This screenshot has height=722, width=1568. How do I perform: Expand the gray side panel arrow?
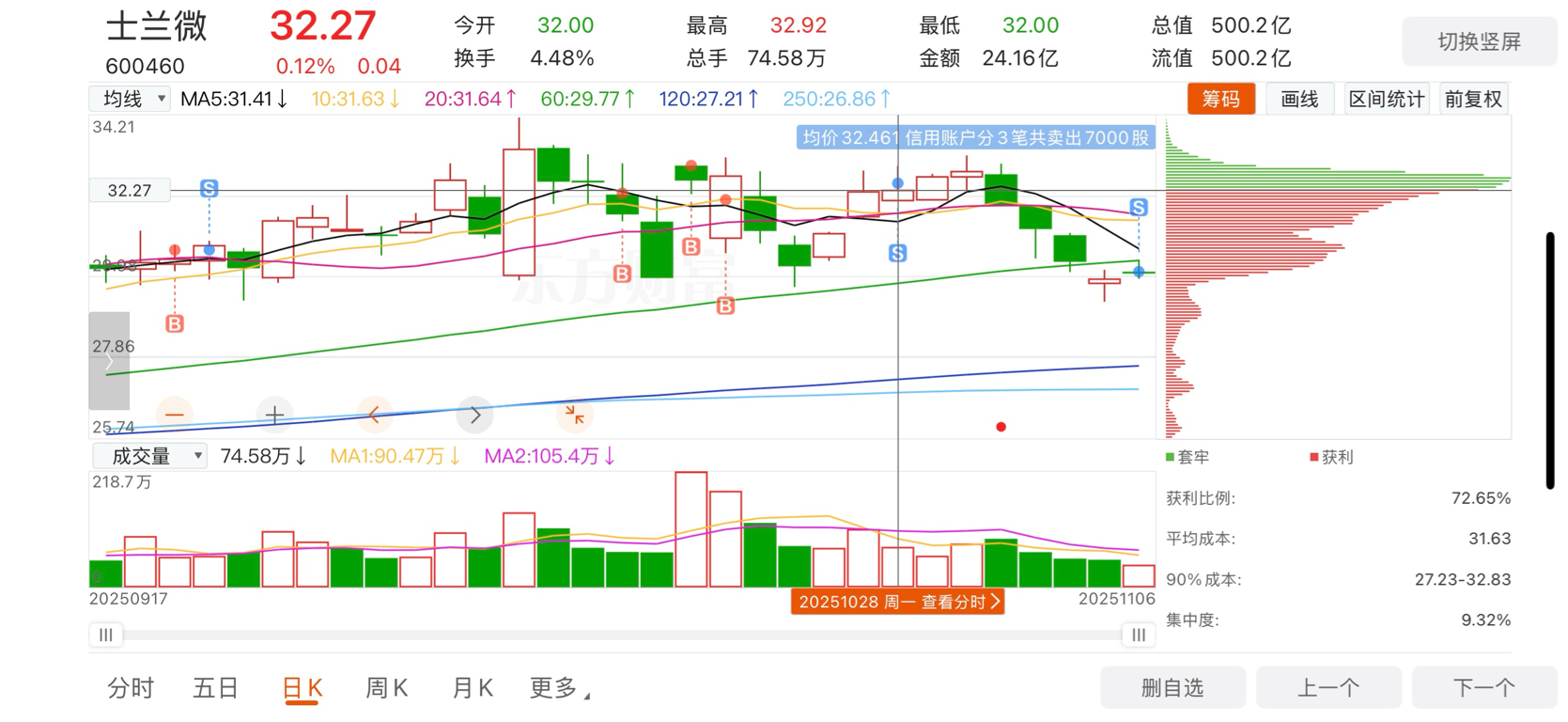[109, 361]
